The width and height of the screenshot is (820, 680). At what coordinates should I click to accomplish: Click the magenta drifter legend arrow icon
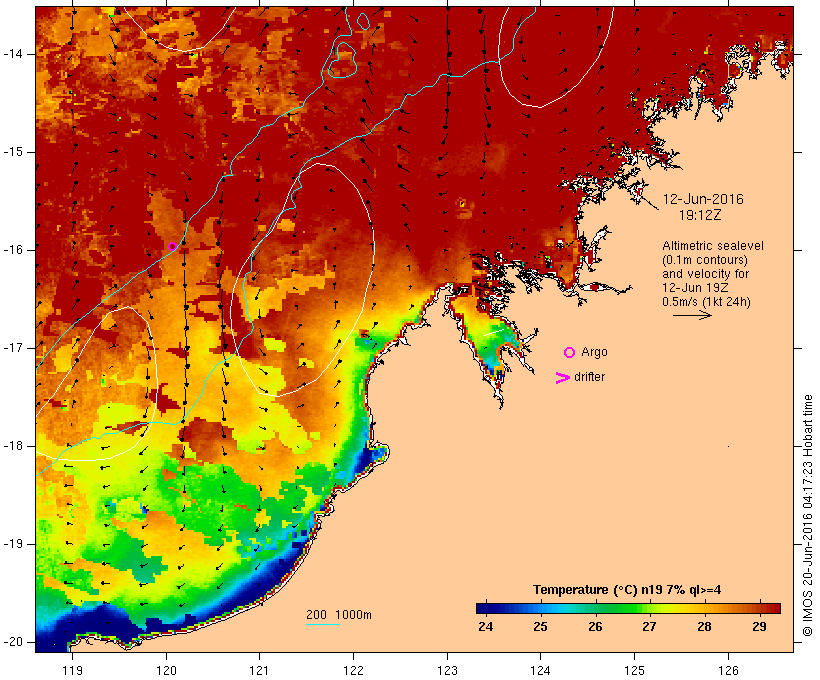click(563, 378)
